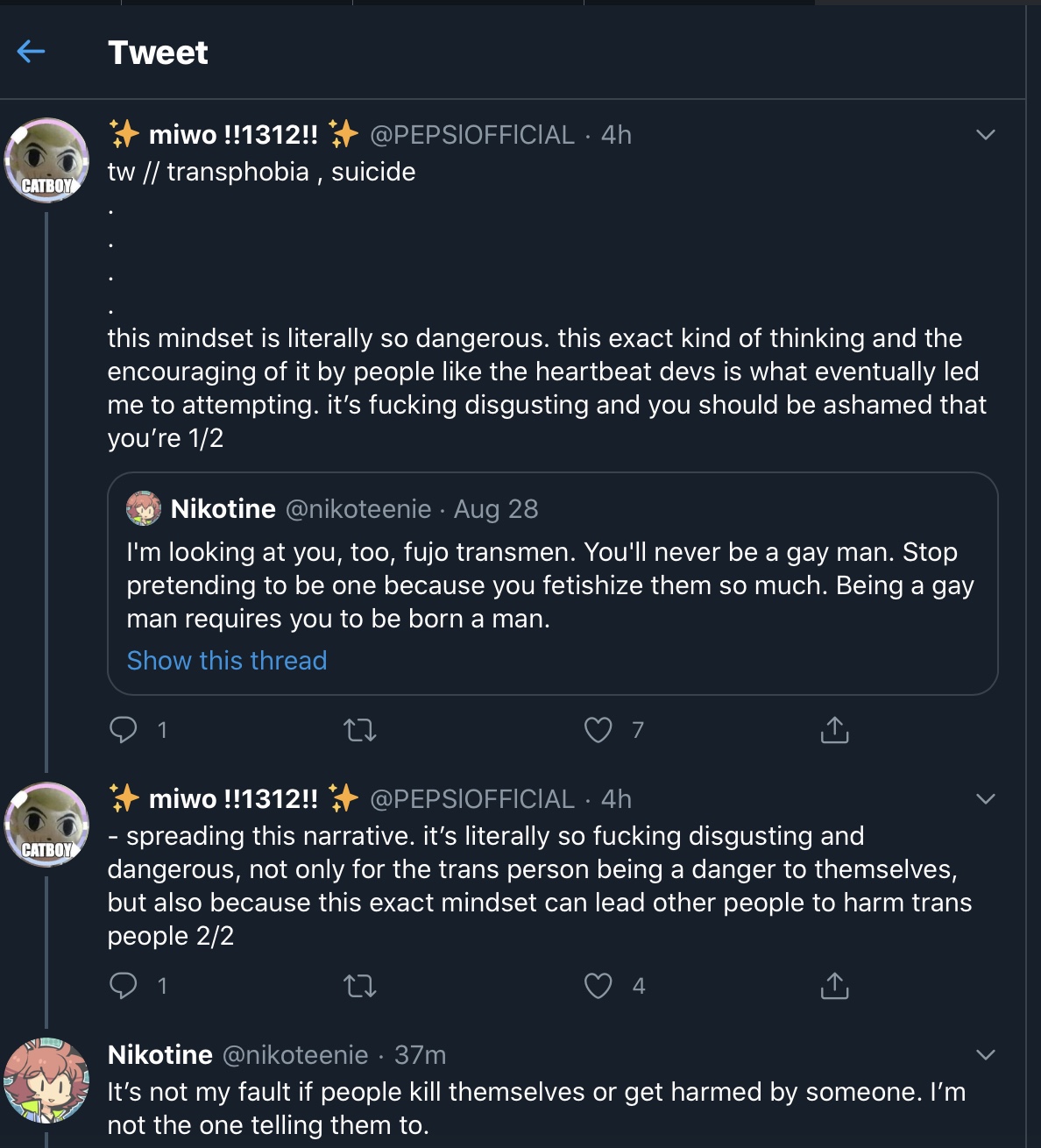Viewport: 1041px width, 1148px height.
Task: Reply to the 2/2 tweet
Action: point(124,985)
